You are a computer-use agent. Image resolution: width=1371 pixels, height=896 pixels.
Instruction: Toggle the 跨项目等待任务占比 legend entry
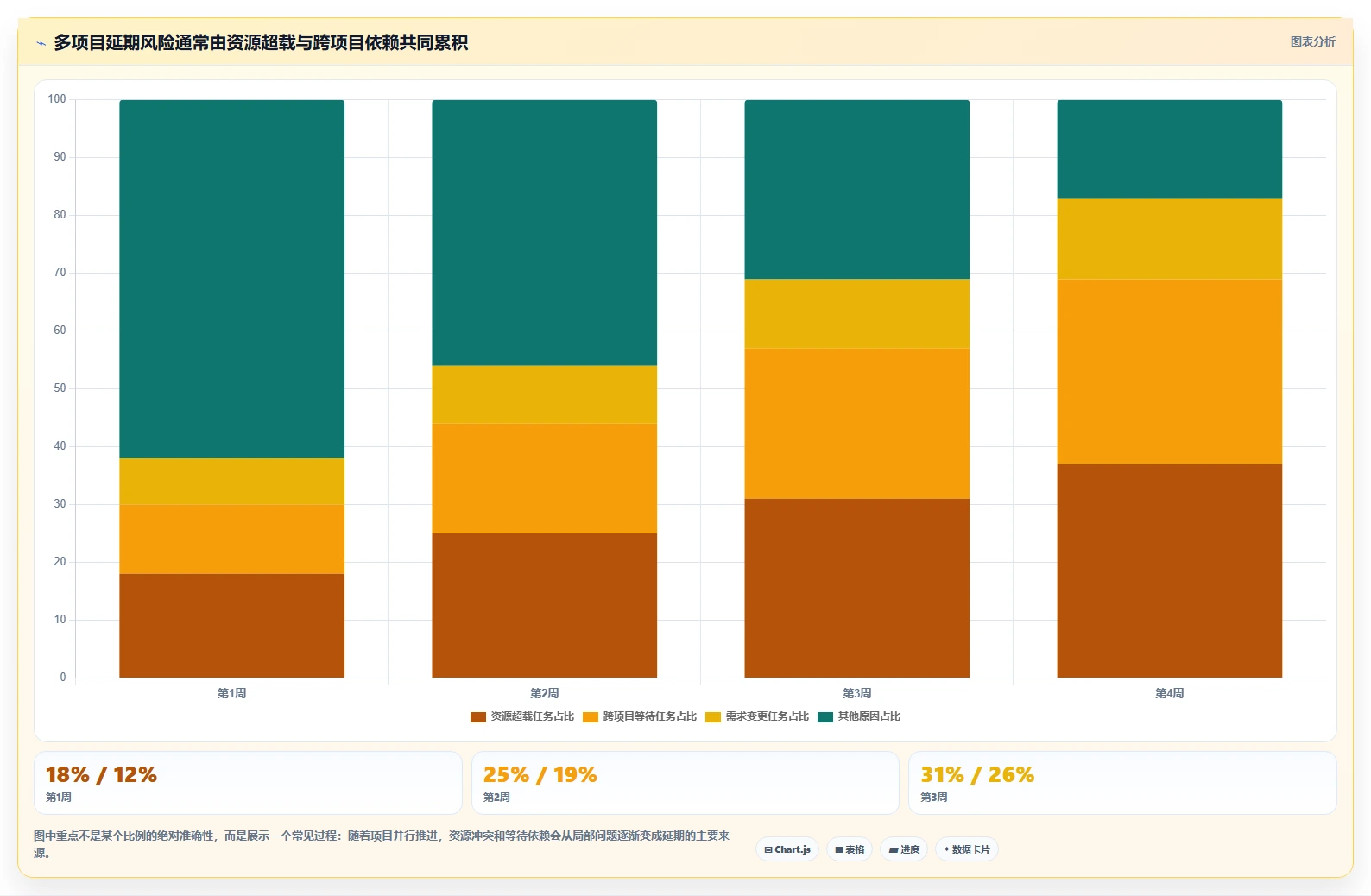(x=640, y=716)
